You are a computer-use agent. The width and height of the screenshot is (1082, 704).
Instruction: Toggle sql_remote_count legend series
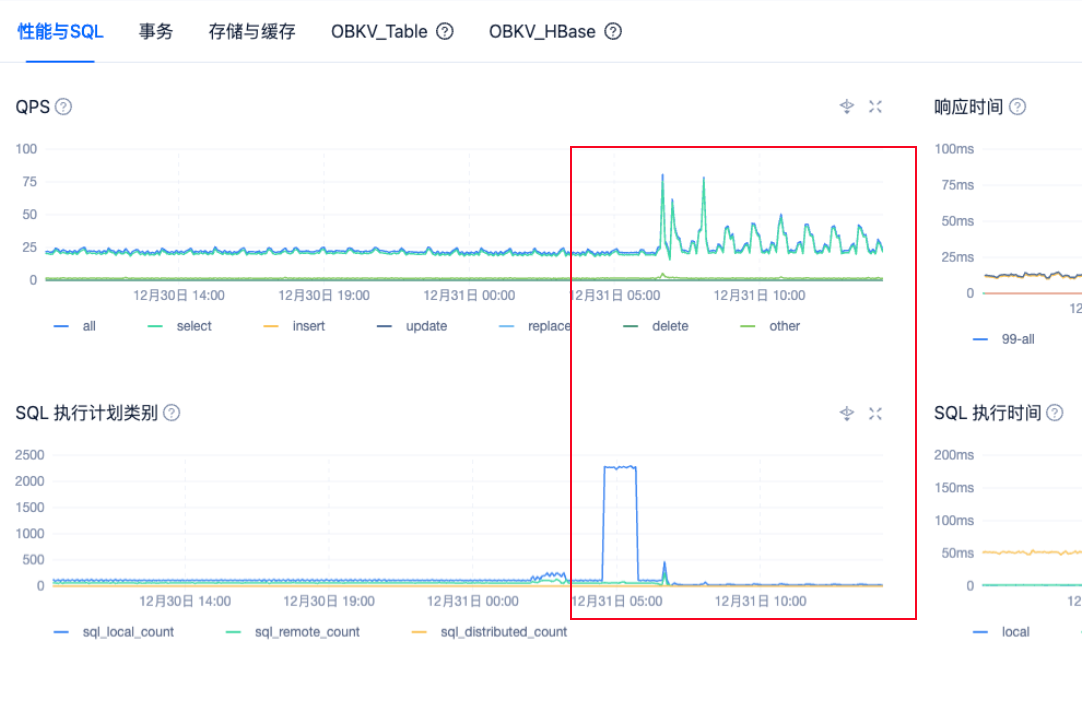click(x=294, y=632)
